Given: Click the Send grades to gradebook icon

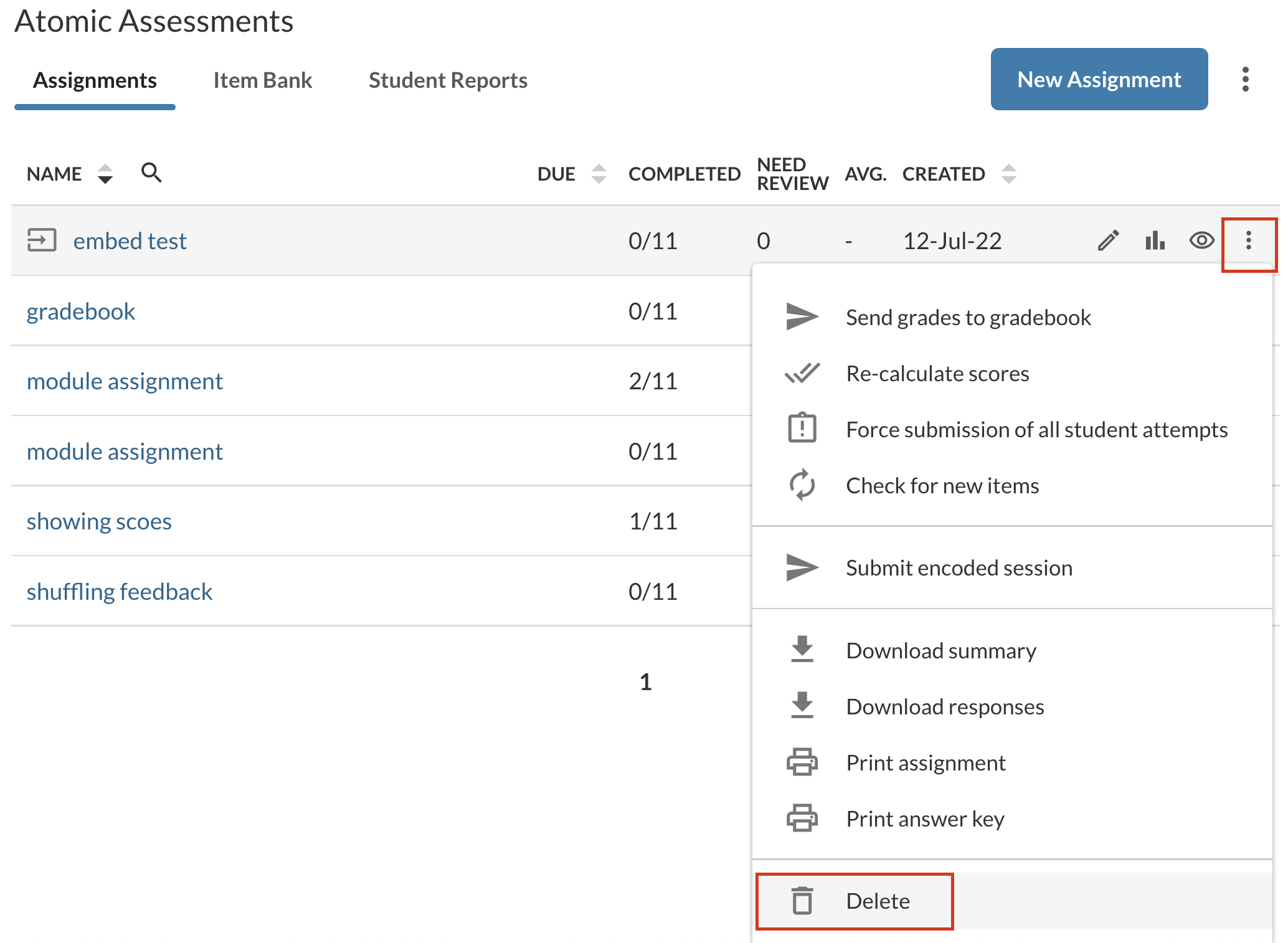Looking at the screenshot, I should [x=800, y=318].
